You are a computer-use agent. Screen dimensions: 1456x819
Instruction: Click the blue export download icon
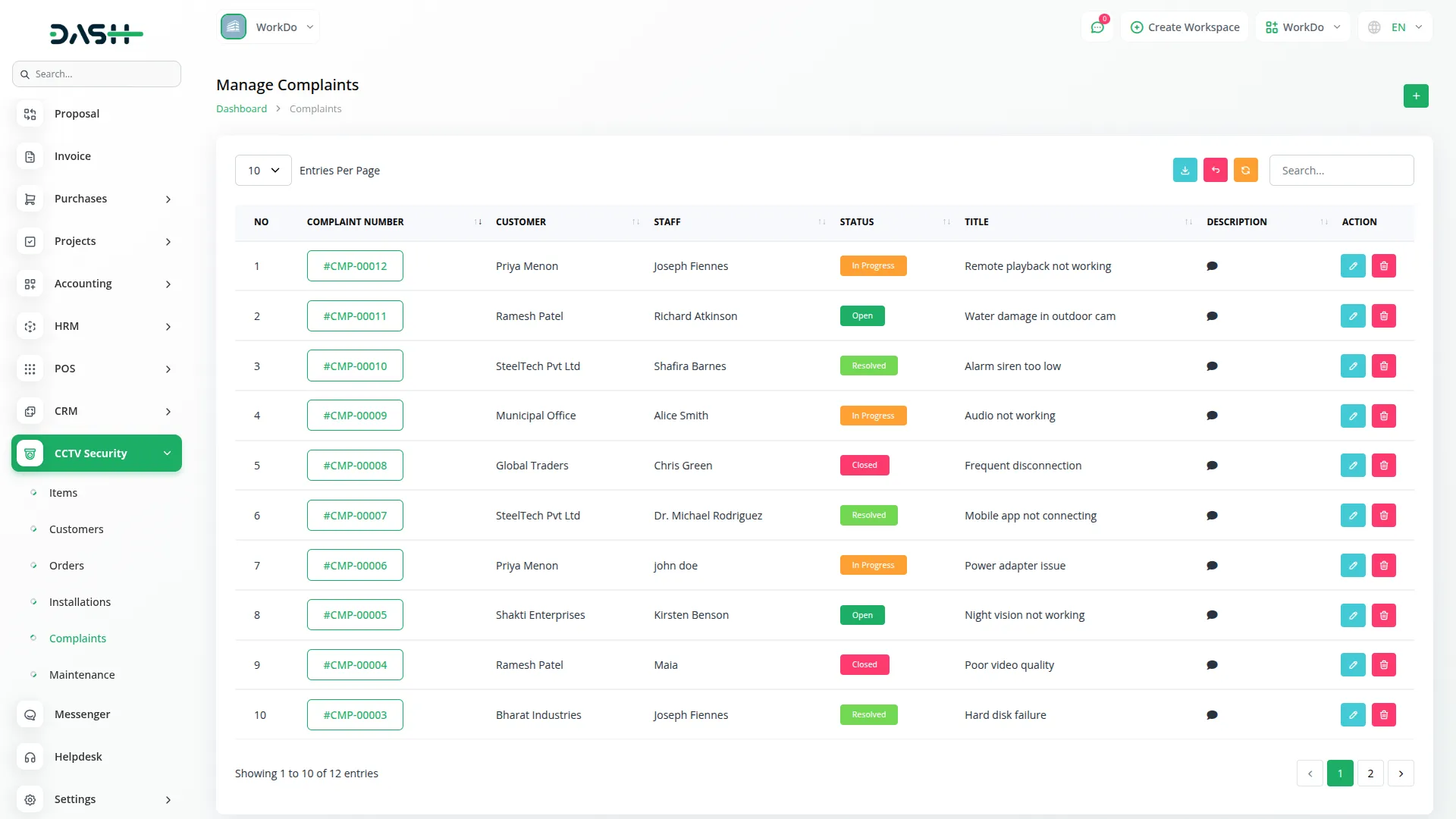point(1185,170)
